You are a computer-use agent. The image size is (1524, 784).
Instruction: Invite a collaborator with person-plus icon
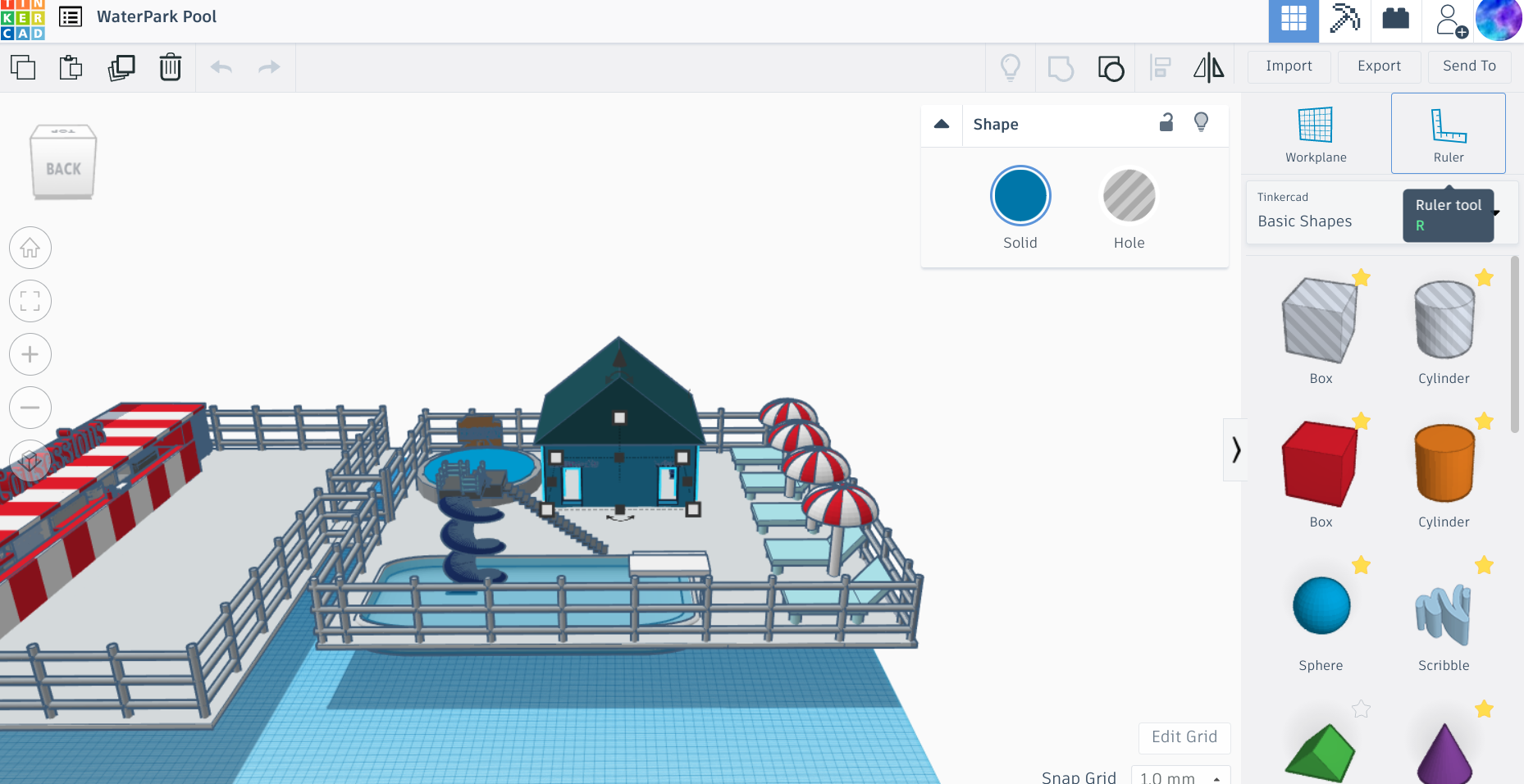[x=1451, y=21]
